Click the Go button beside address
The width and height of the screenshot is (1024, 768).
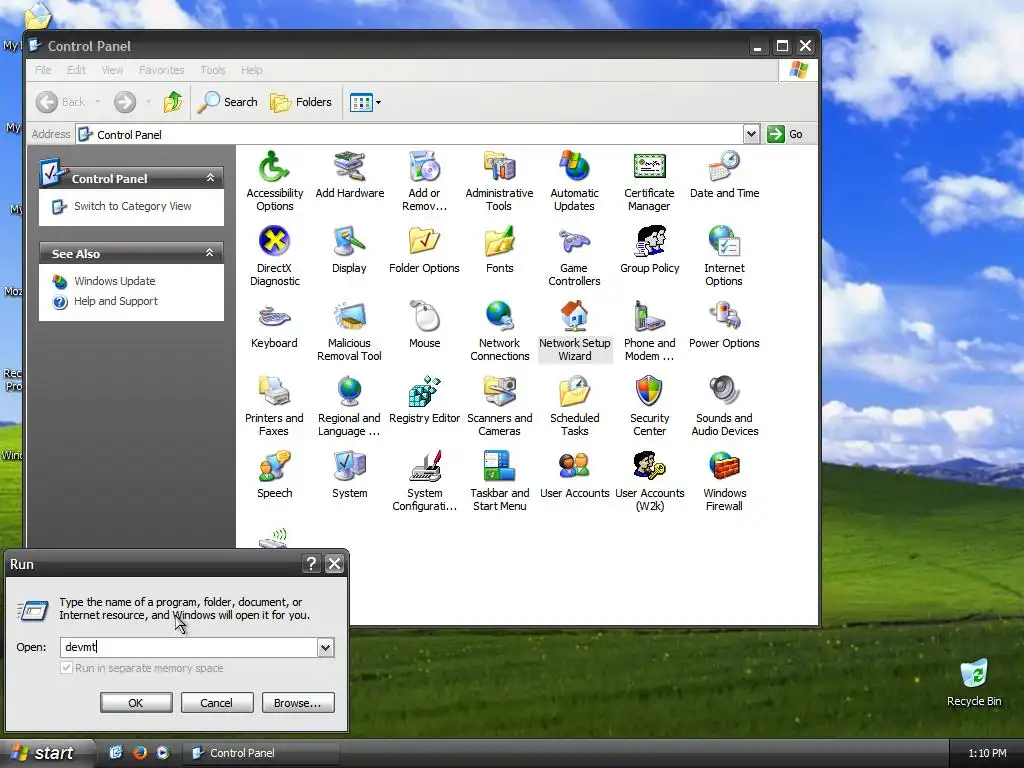coord(786,134)
